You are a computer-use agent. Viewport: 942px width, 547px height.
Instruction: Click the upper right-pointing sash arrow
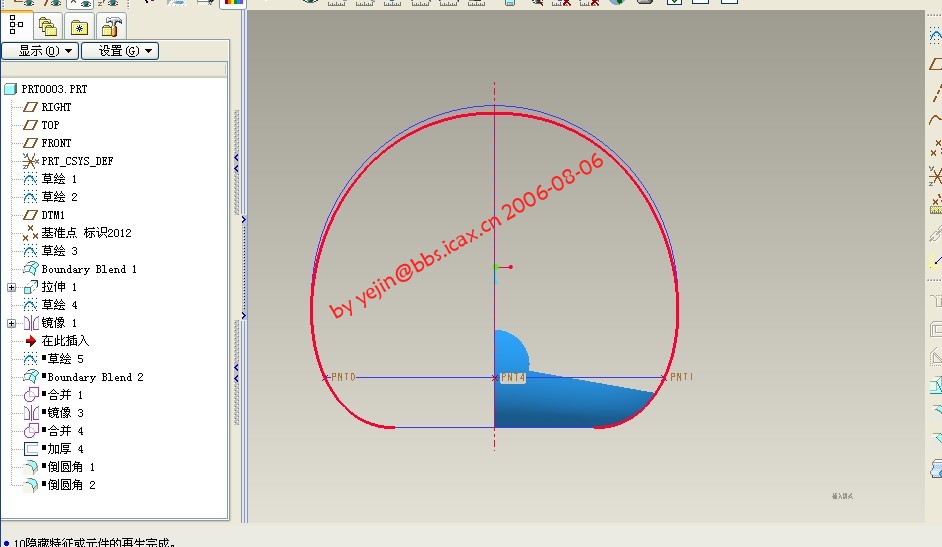pos(243,220)
